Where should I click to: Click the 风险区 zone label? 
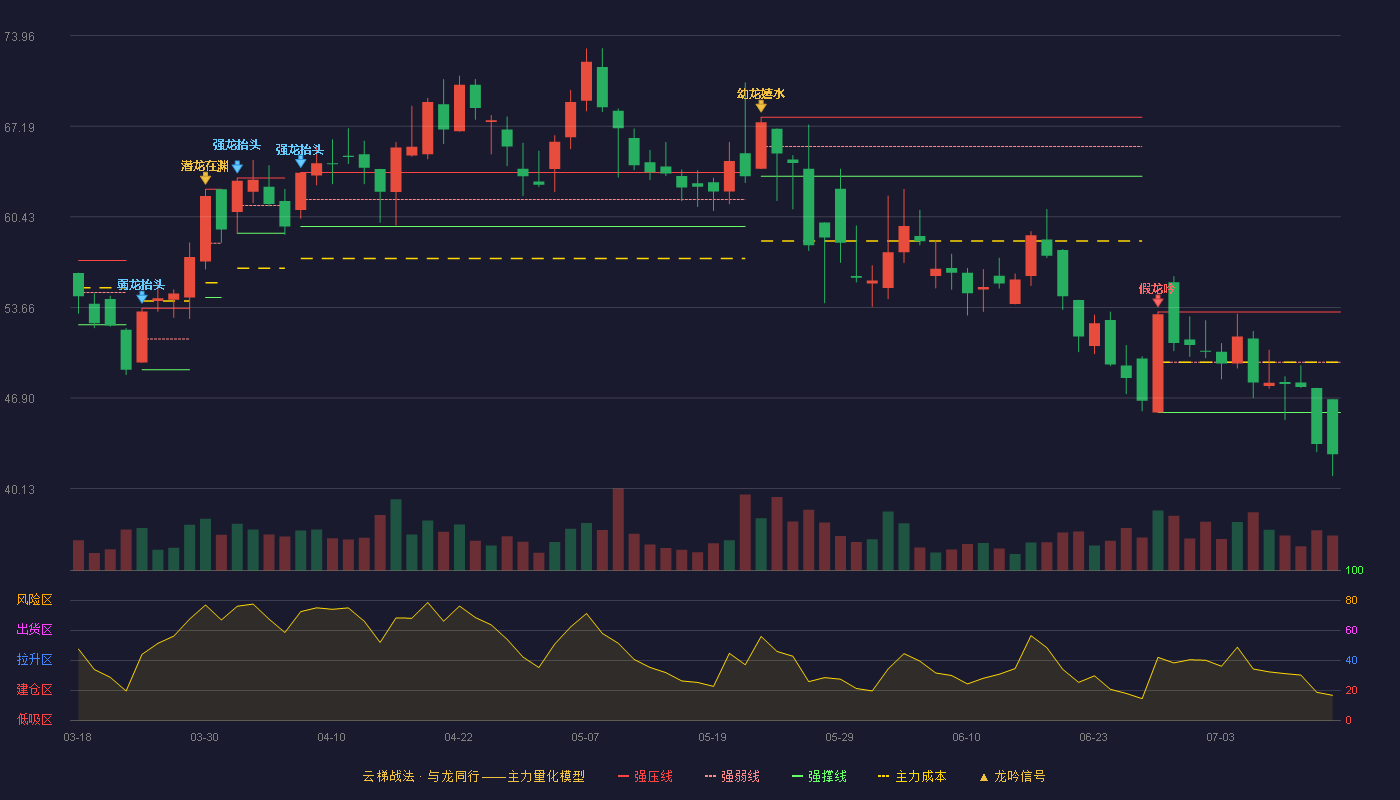click(34, 600)
